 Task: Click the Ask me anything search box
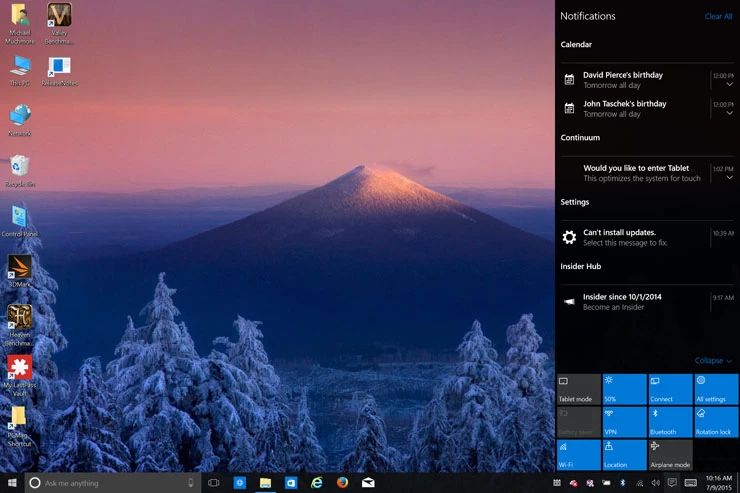[113, 483]
